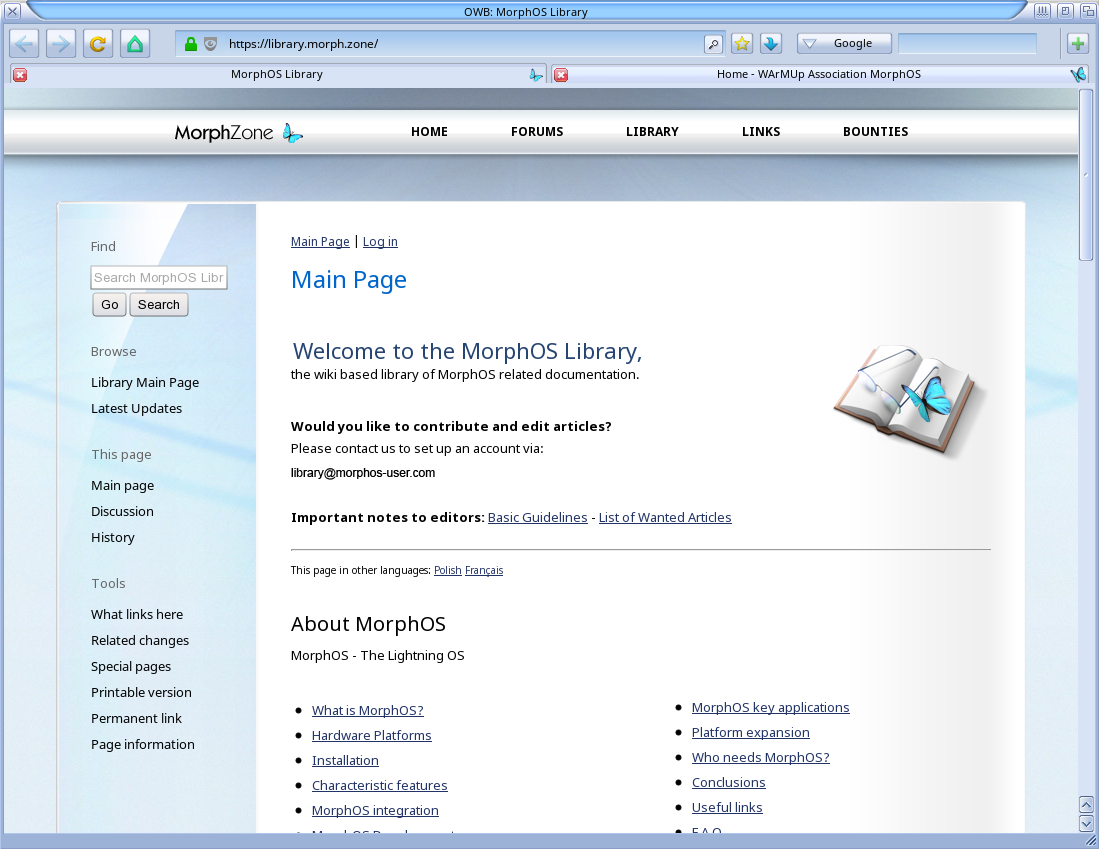The image size is (1099, 849).
Task: Go forward with the Forward arrow button
Action: click(61, 43)
